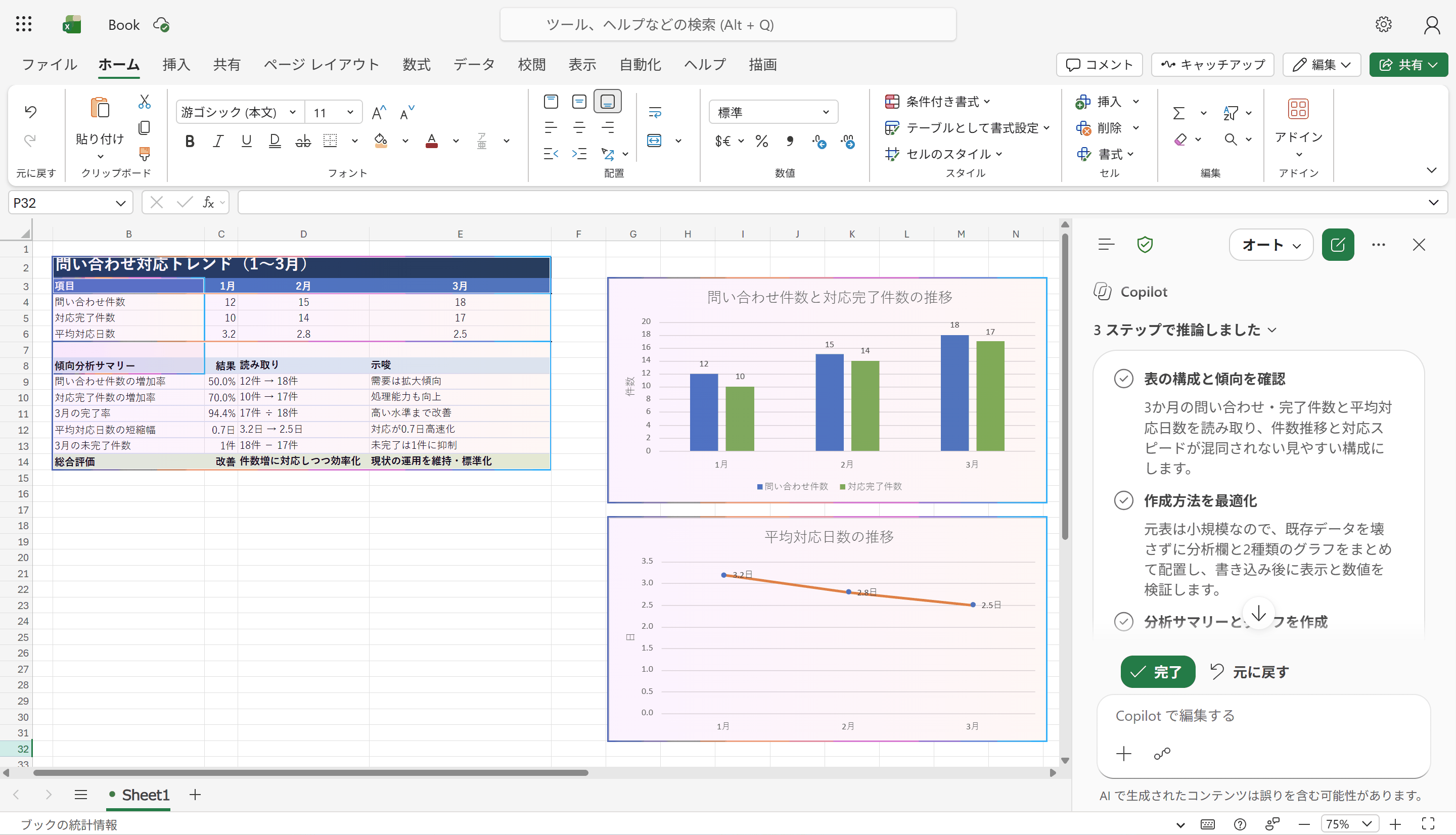This screenshot has width=1456, height=835.
Task: Click the Undo arrow icon
Action: [30, 111]
